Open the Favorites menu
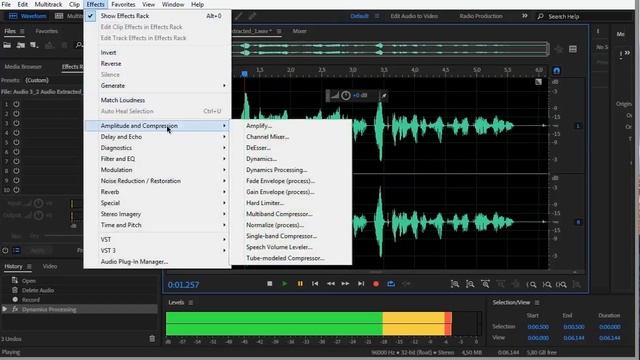Screen dimensions: 640x360 coord(123,4)
